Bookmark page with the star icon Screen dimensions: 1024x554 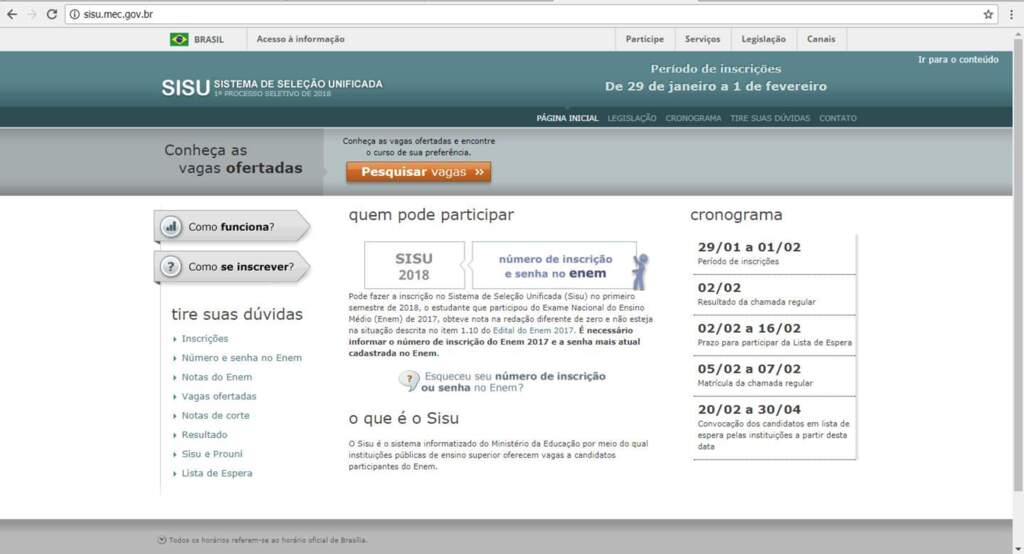[988, 14]
